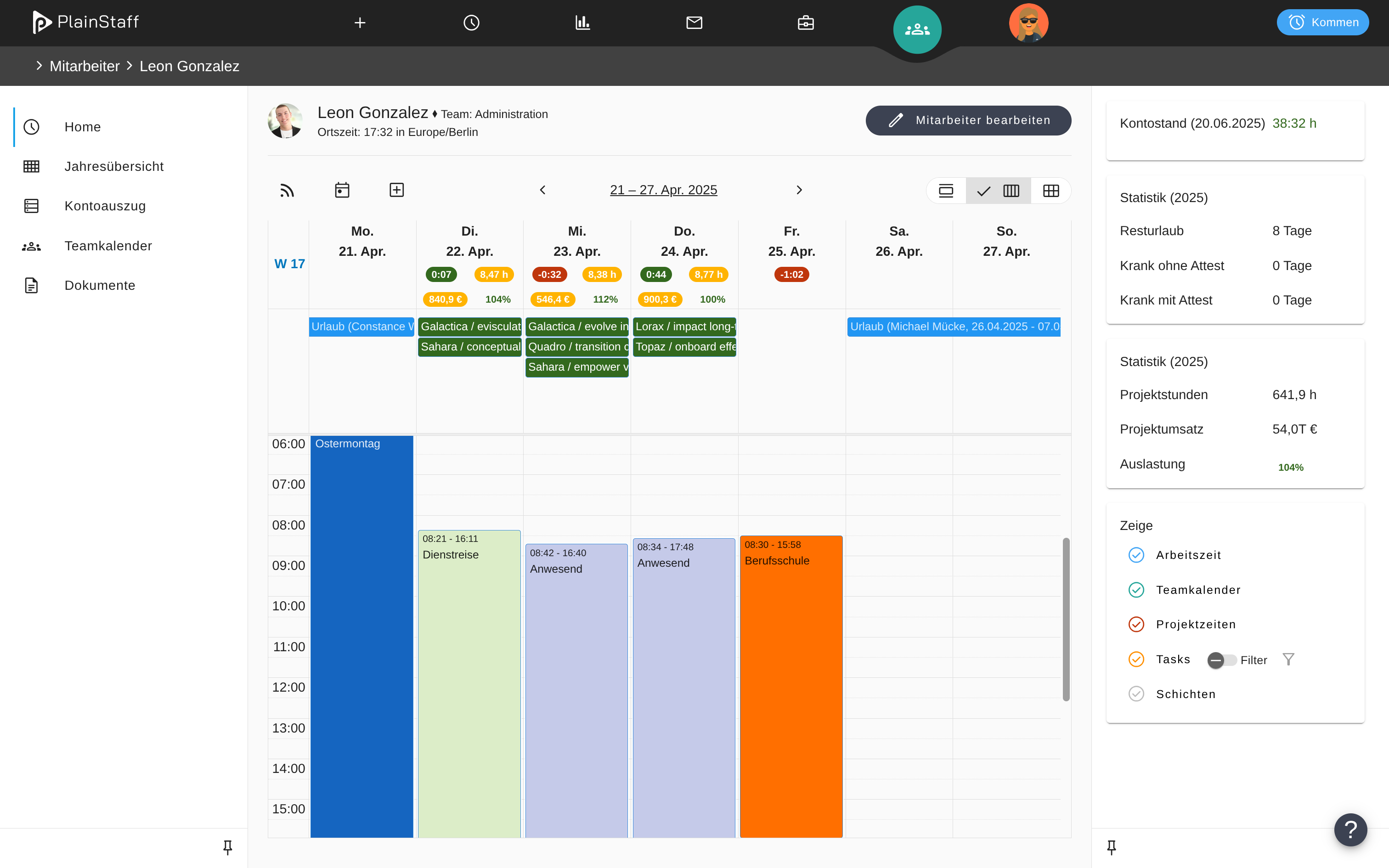Image resolution: width=1389 pixels, height=868 pixels.
Task: Toggle Projektzeiten display checkbox
Action: pos(1136,625)
